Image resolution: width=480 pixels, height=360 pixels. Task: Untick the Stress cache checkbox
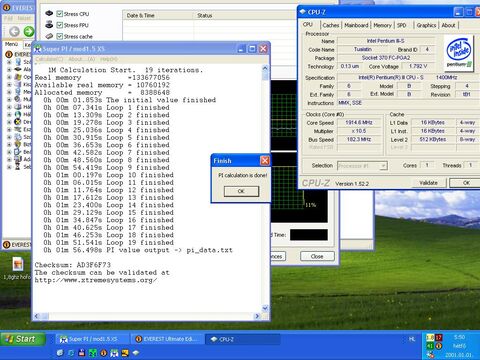point(60,36)
